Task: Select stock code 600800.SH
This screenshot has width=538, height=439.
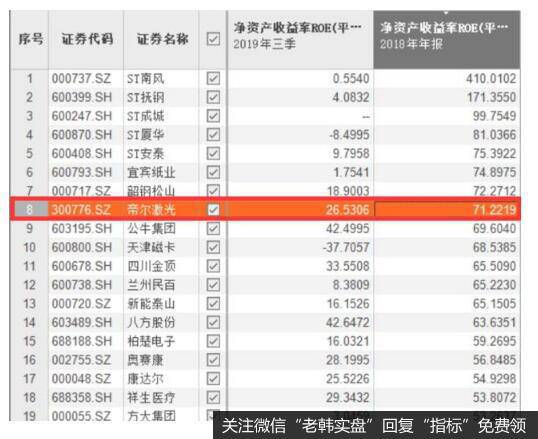Action: click(x=82, y=247)
